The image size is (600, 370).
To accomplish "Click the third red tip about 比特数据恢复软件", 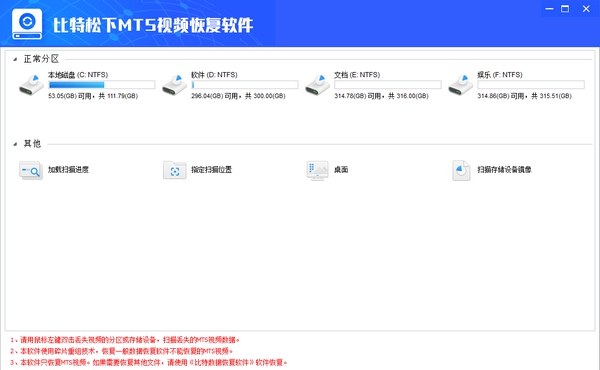I will [148, 362].
